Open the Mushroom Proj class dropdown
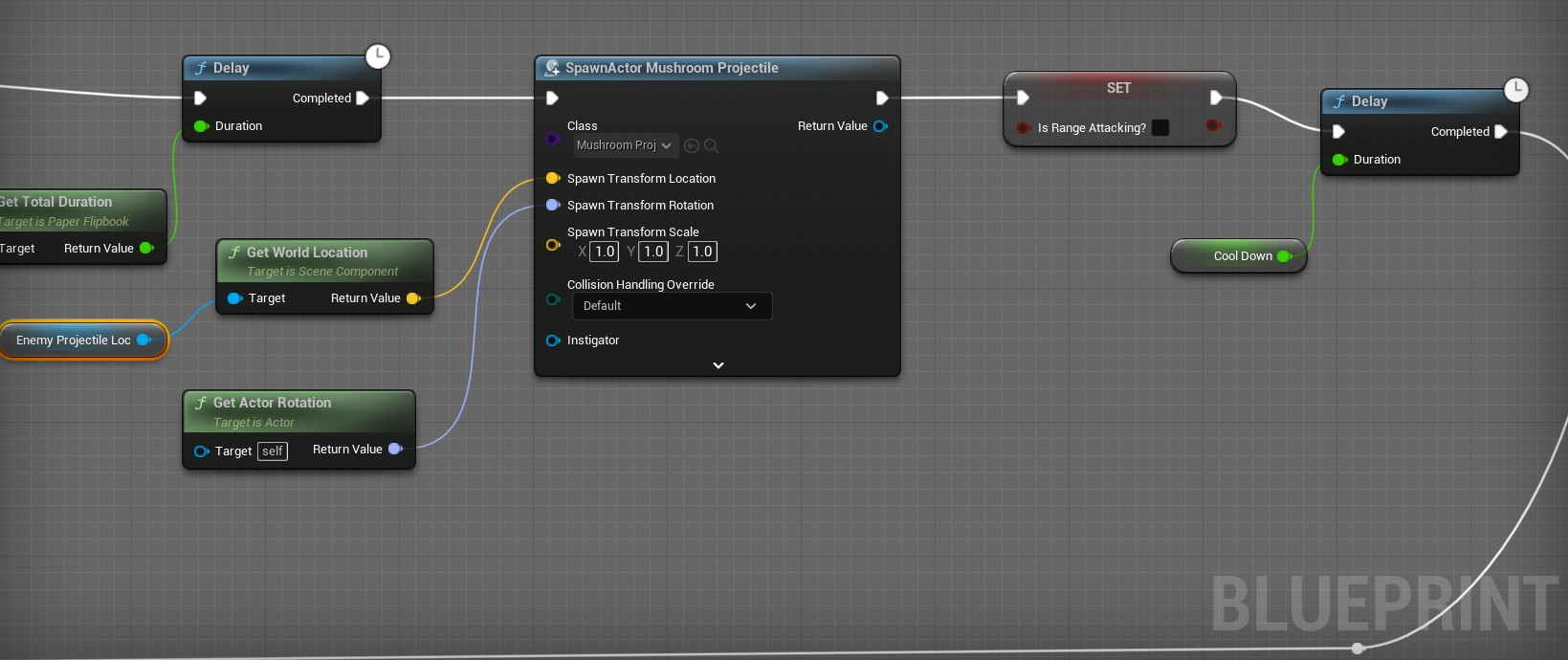The height and width of the screenshot is (660, 1568). coord(626,145)
